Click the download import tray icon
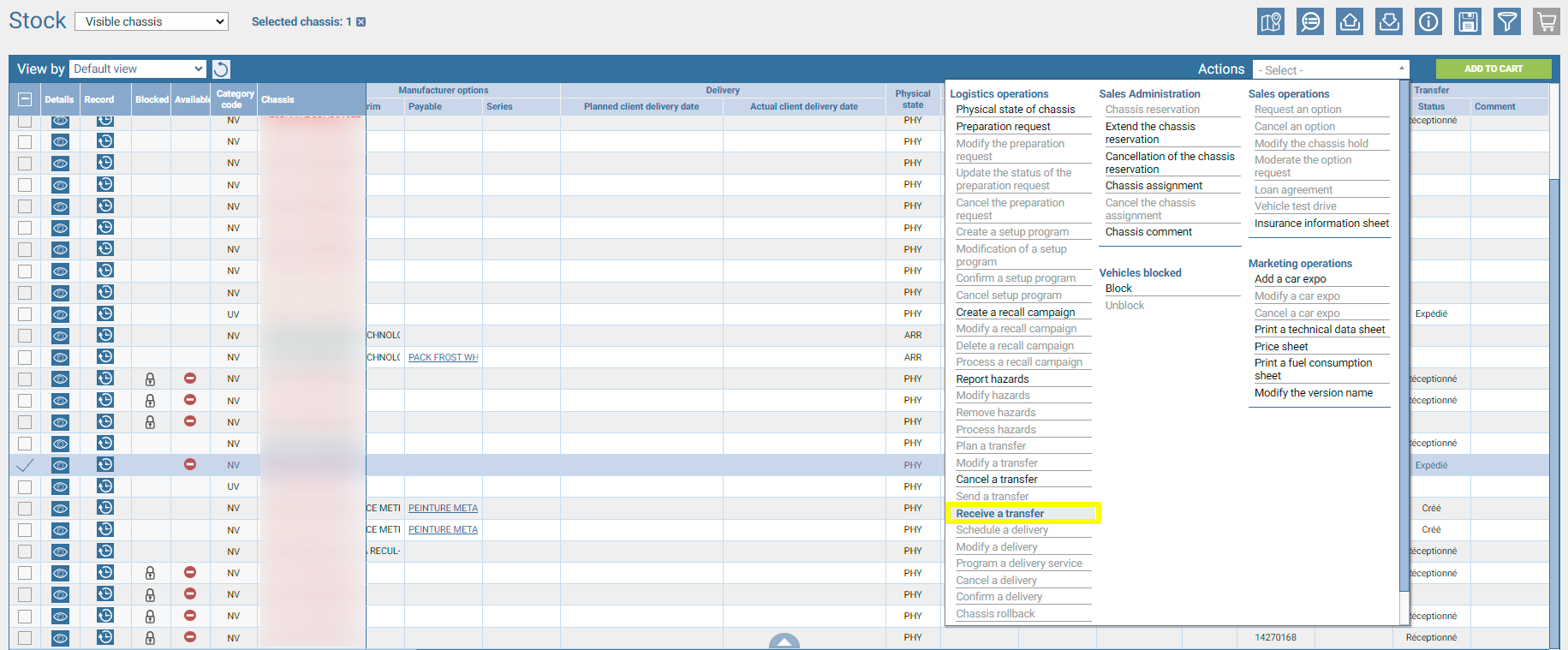Viewport: 1568px width, 650px height. pyautogui.click(x=1389, y=21)
